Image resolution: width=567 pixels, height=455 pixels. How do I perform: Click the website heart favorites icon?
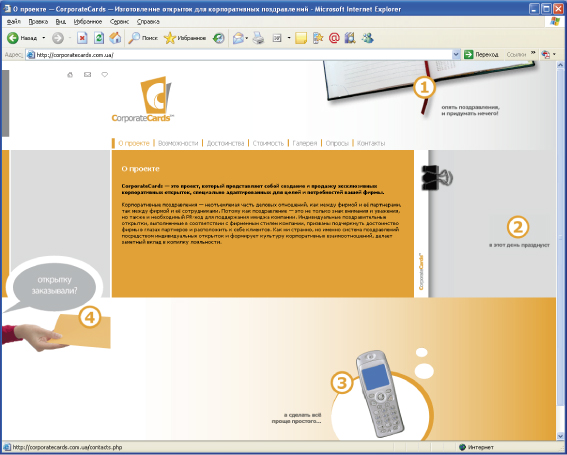tap(105, 75)
